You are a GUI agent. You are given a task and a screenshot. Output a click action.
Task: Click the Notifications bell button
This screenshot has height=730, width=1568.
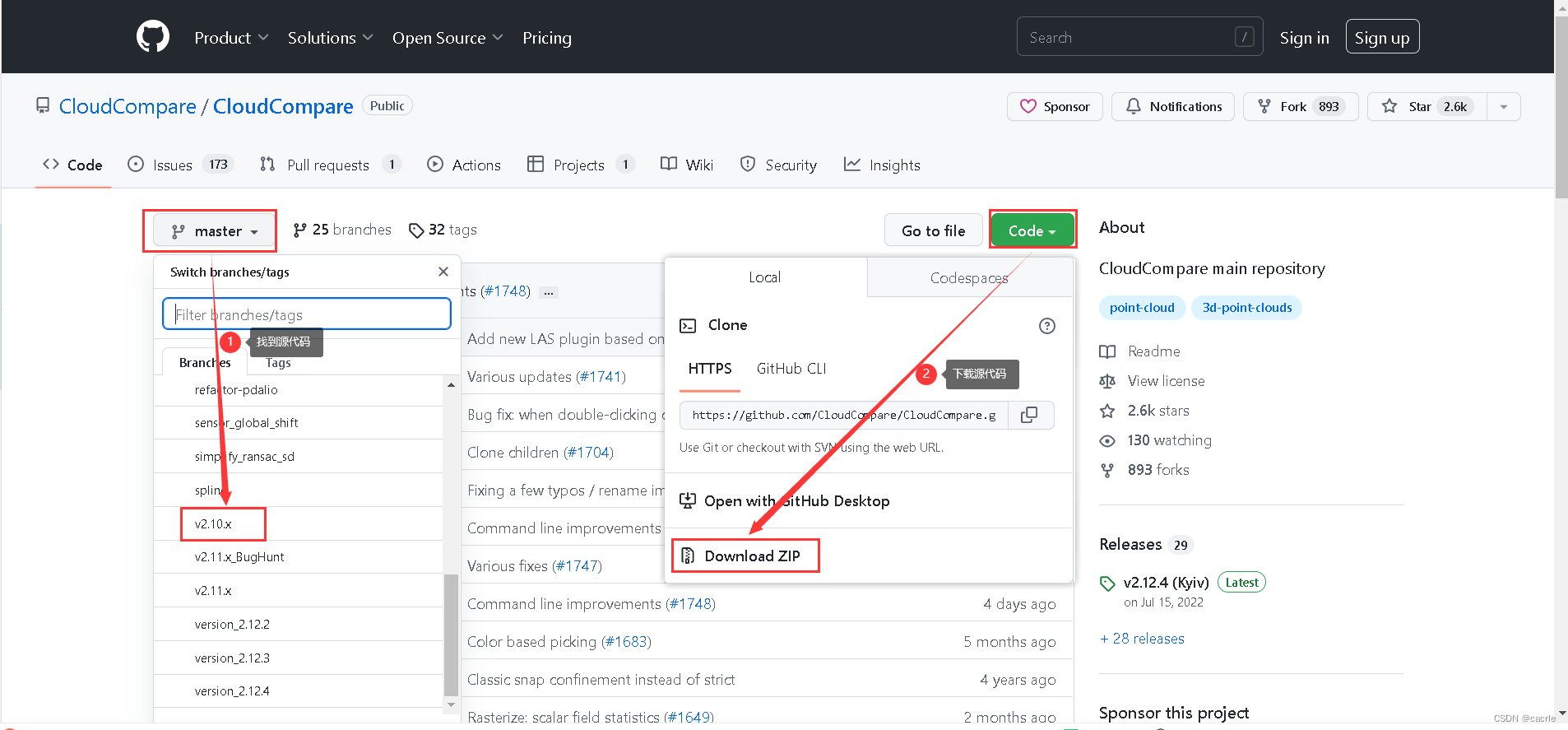click(1173, 106)
